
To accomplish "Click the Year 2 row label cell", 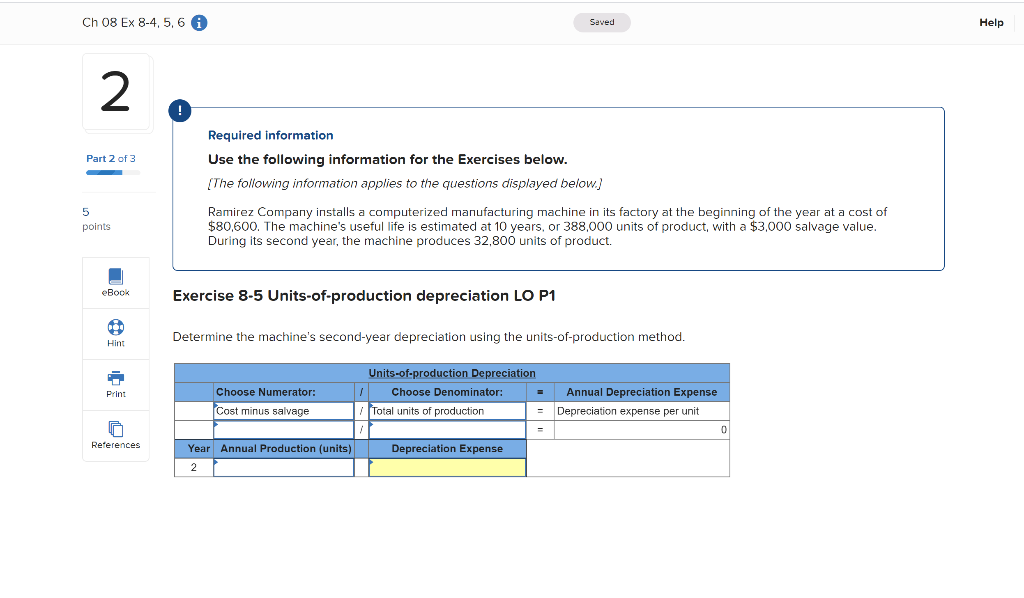I will pyautogui.click(x=194, y=467).
